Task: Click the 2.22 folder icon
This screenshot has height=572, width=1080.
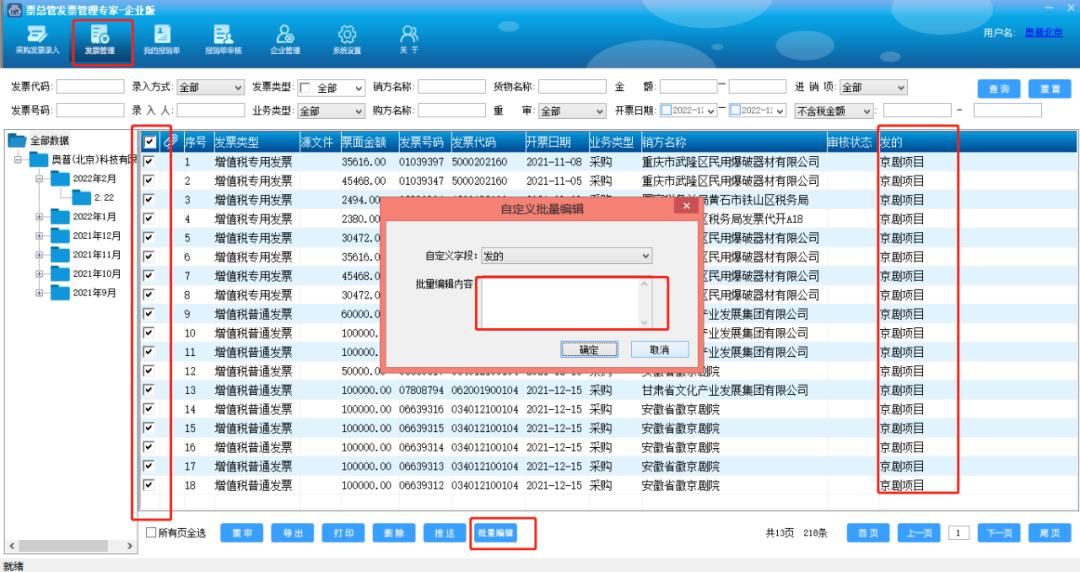Action: (81, 198)
